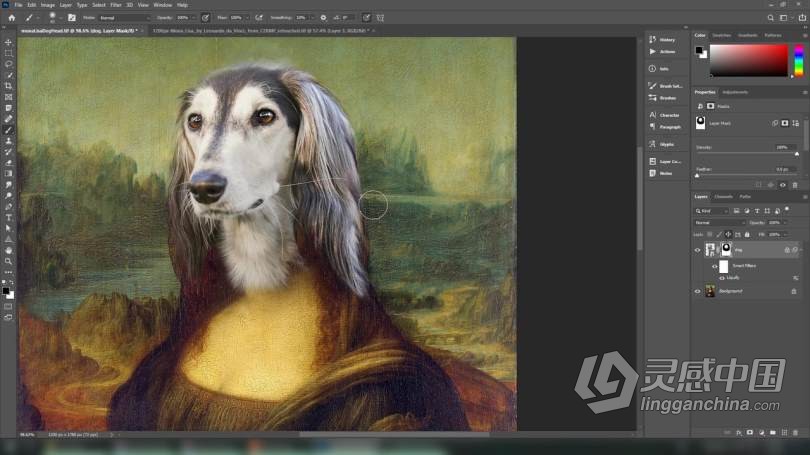
Task: Add a layer style (fx)
Action: [x=739, y=432]
